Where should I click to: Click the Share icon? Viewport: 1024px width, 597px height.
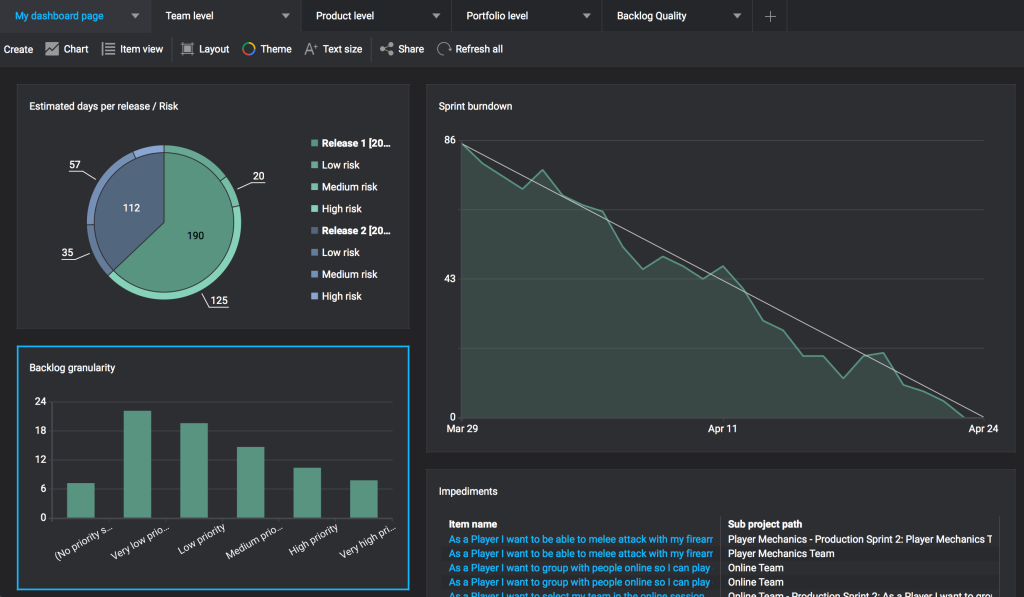click(x=386, y=49)
